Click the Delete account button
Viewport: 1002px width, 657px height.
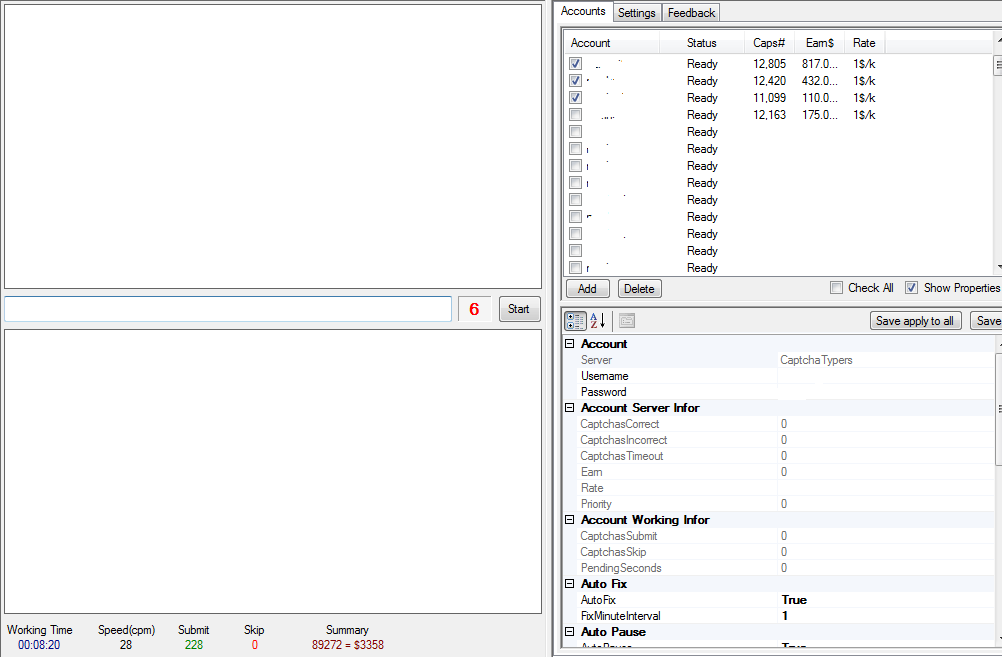[639, 289]
